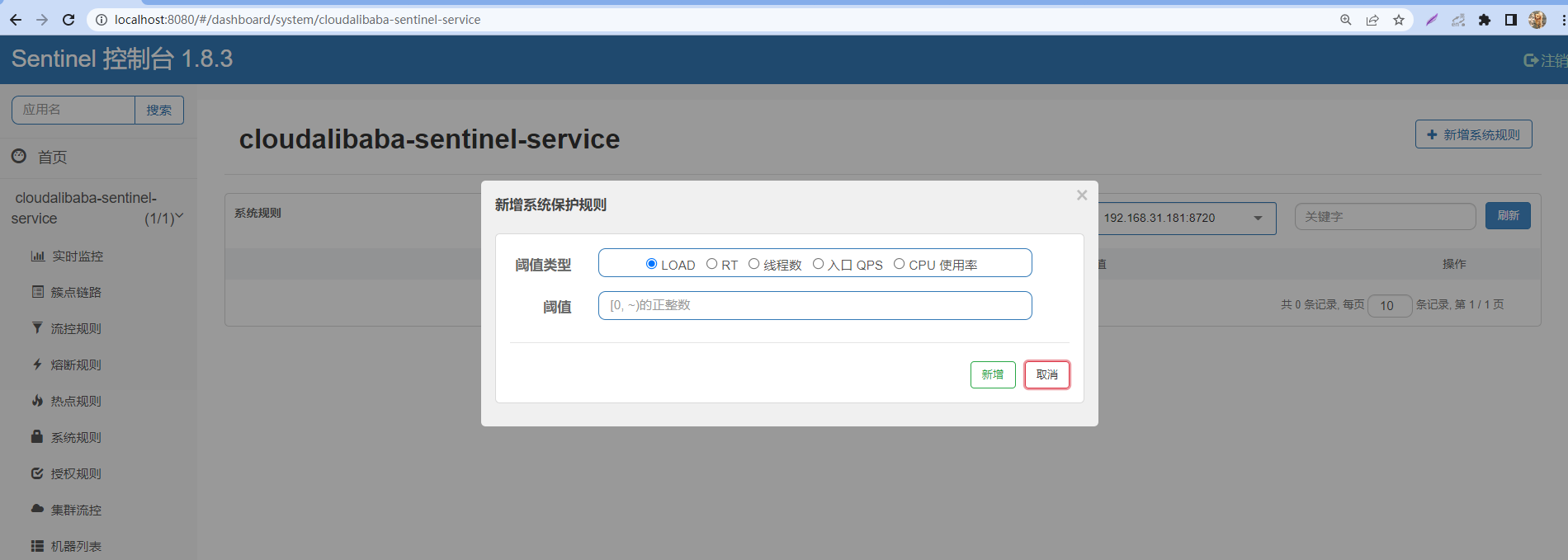This screenshot has height=560, width=1568.
Task: Open the extensions puzzle icon
Action: tap(1485, 20)
